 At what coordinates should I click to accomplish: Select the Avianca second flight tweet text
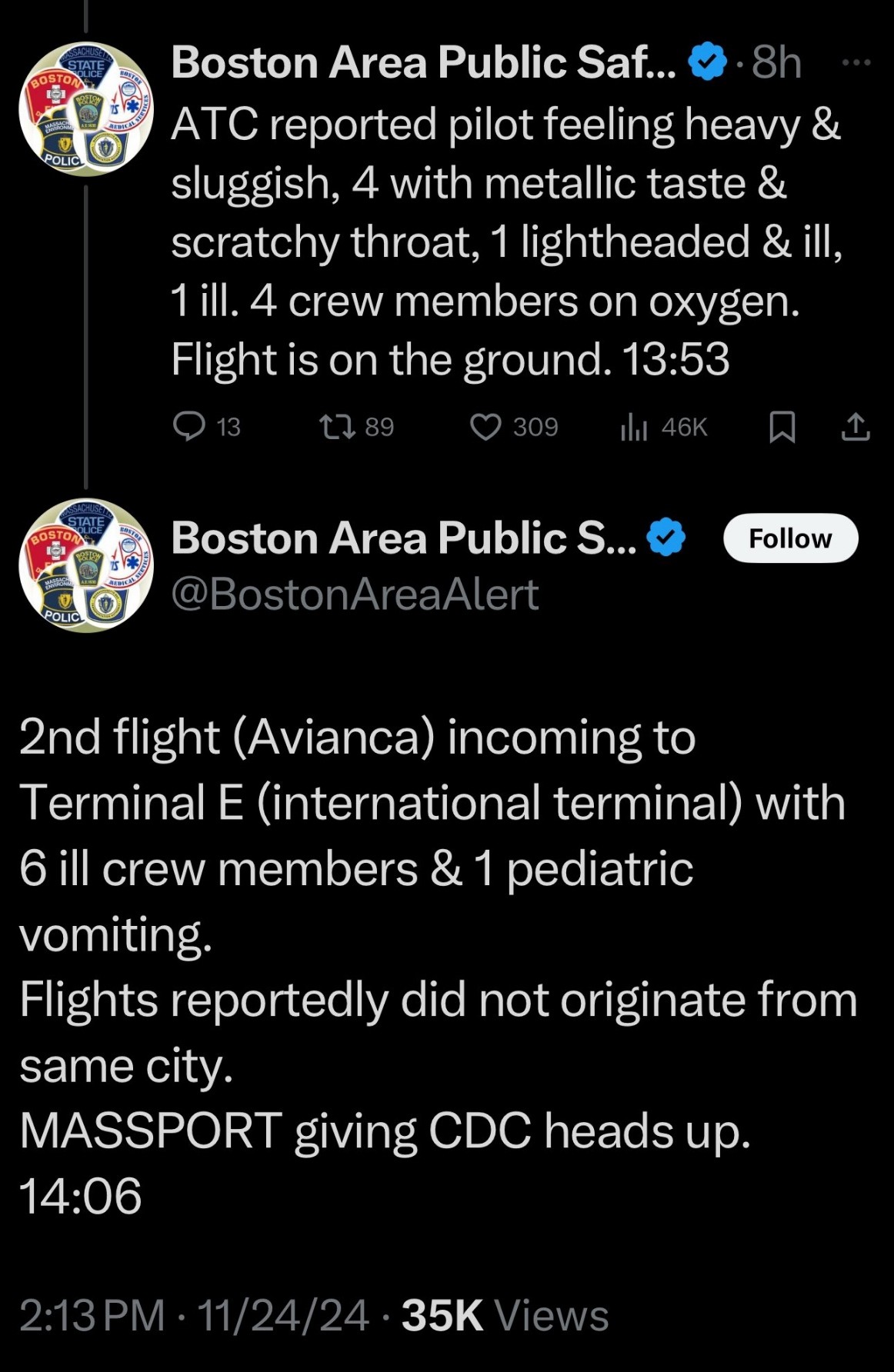(x=439, y=966)
